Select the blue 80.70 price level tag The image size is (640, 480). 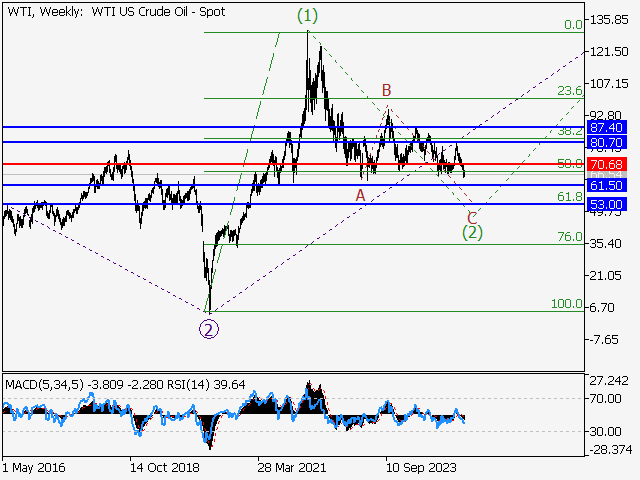click(607, 143)
